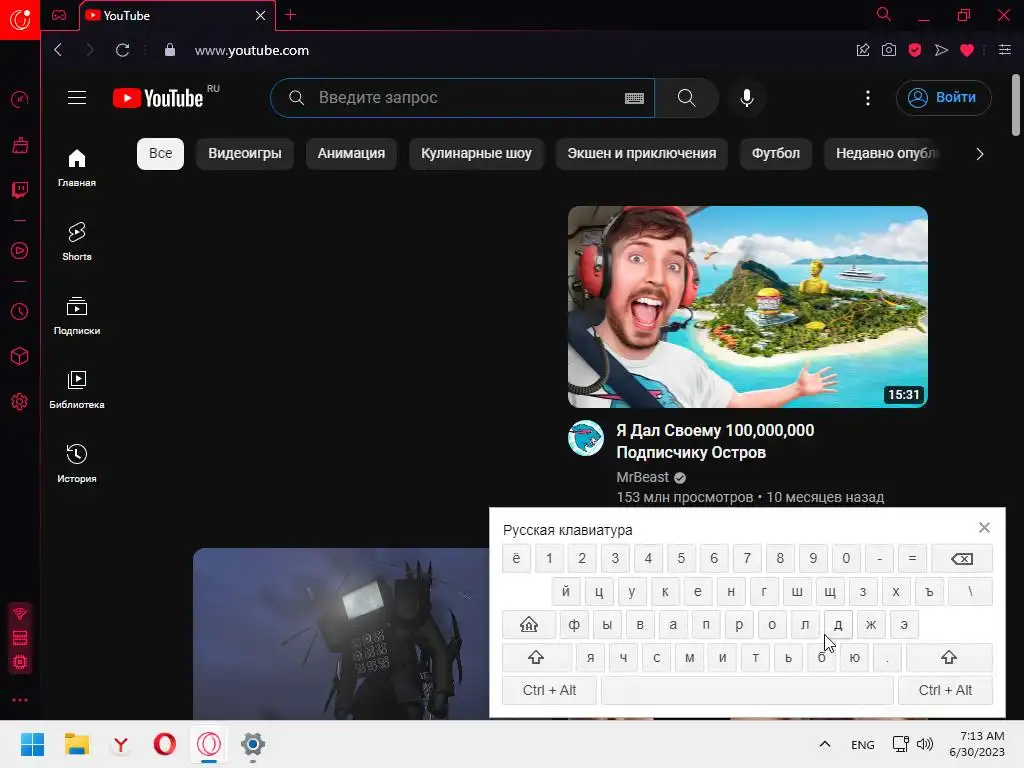Toggle the virtual keyboard icon in search box
The image size is (1024, 768).
click(634, 98)
